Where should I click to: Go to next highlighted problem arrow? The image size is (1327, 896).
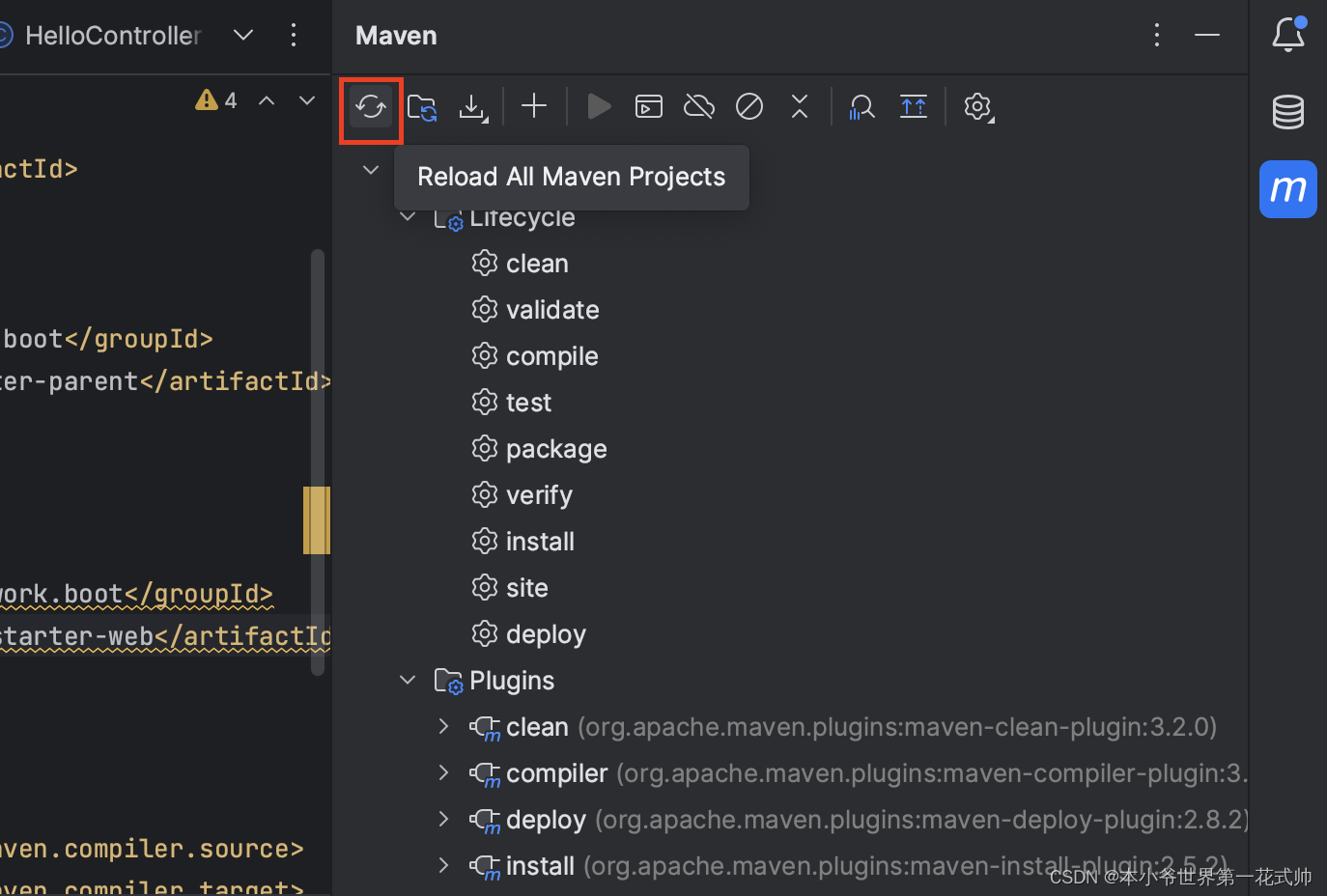pos(307,100)
